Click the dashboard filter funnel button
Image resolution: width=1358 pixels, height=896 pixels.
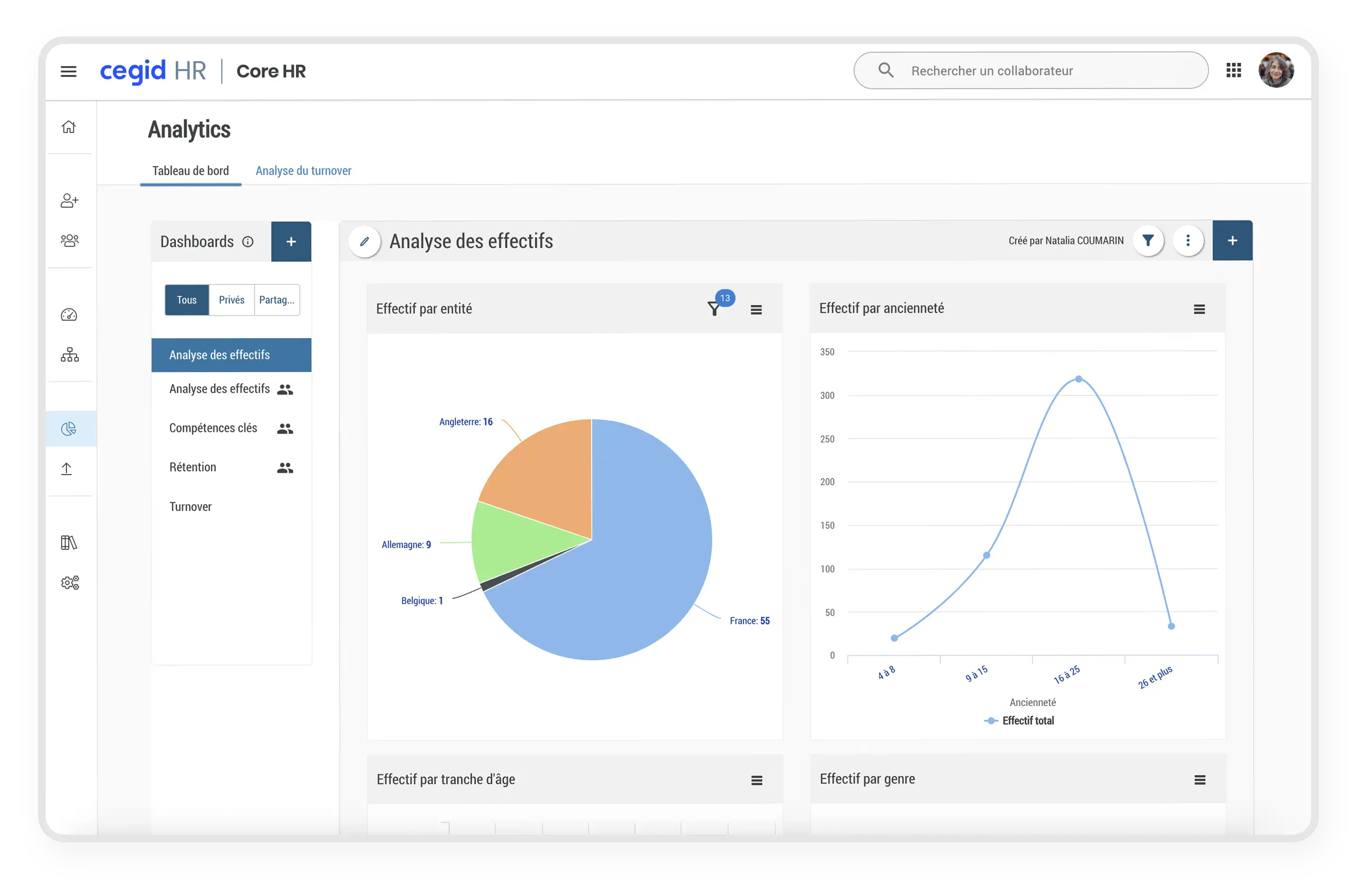coord(1148,241)
